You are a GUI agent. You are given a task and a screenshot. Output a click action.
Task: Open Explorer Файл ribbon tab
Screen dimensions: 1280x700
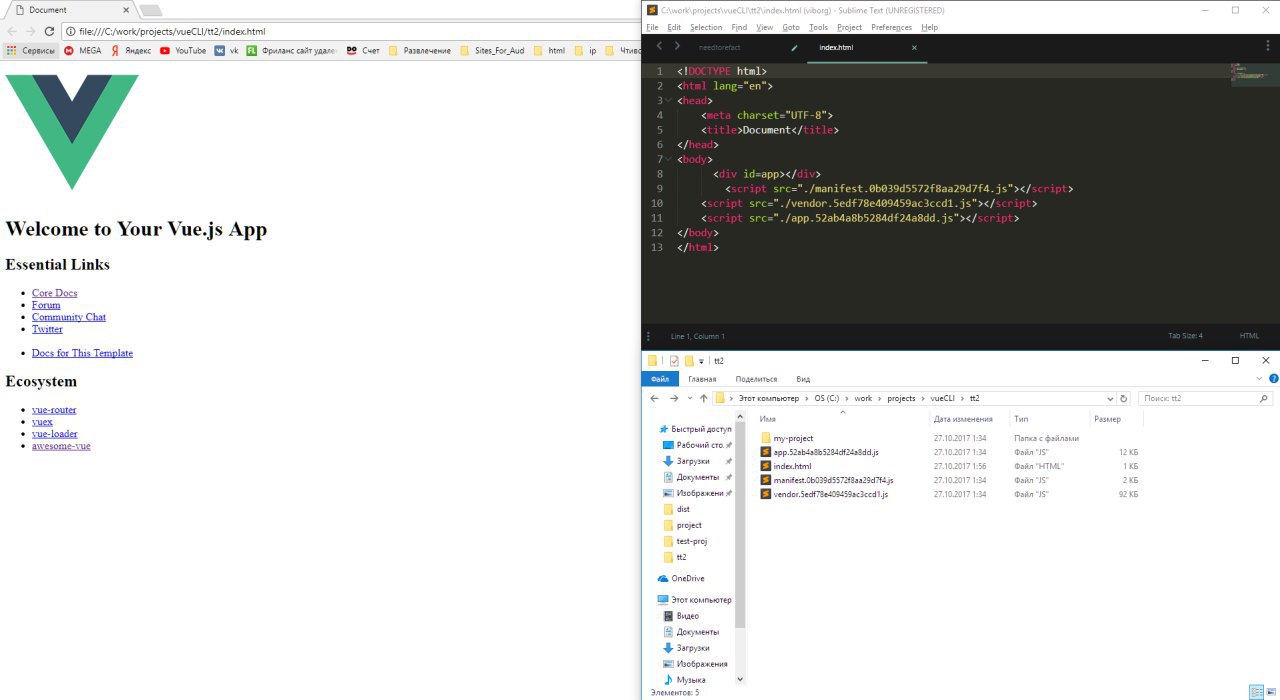660,379
